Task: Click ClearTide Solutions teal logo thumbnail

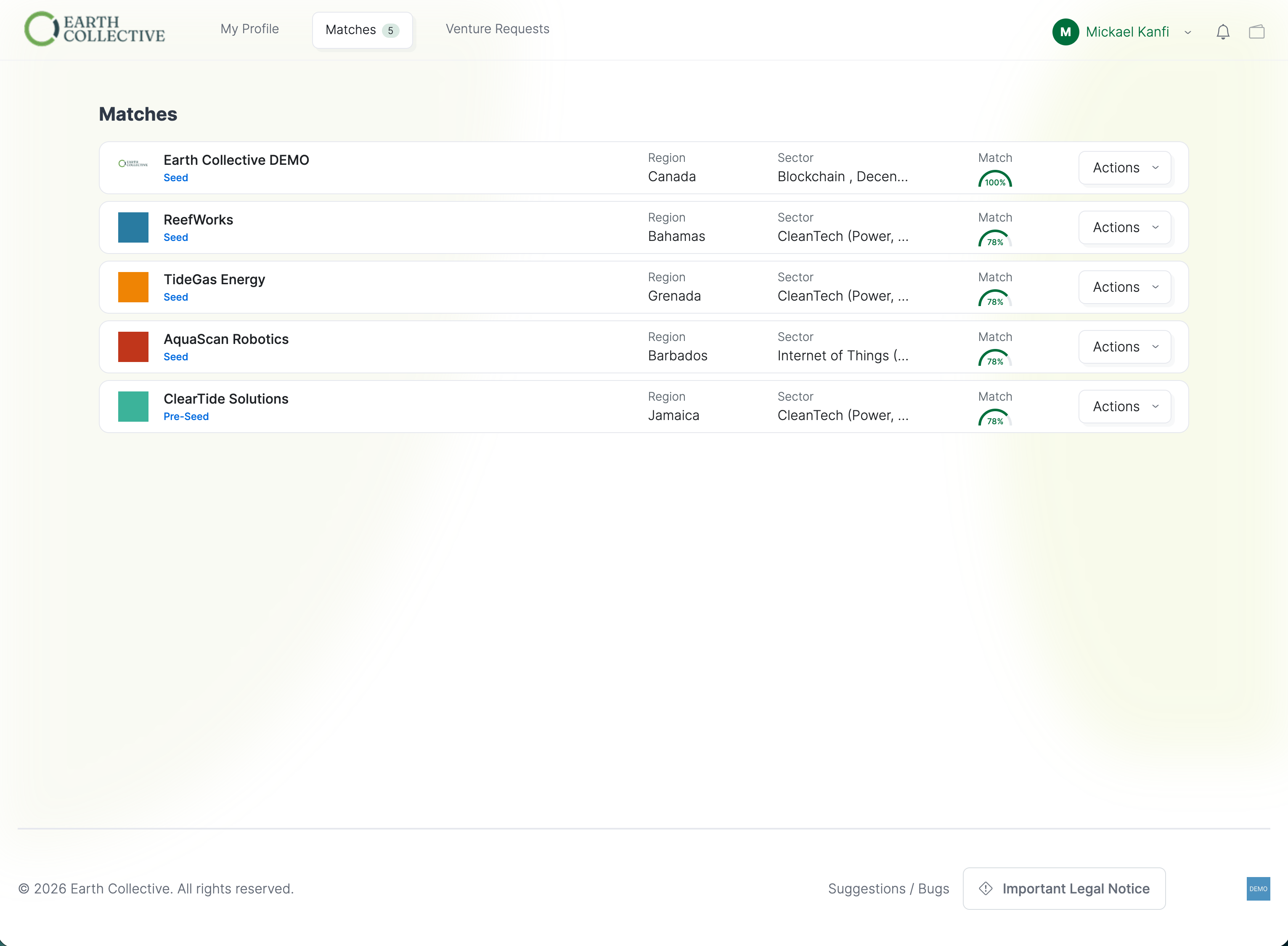Action: tap(133, 407)
